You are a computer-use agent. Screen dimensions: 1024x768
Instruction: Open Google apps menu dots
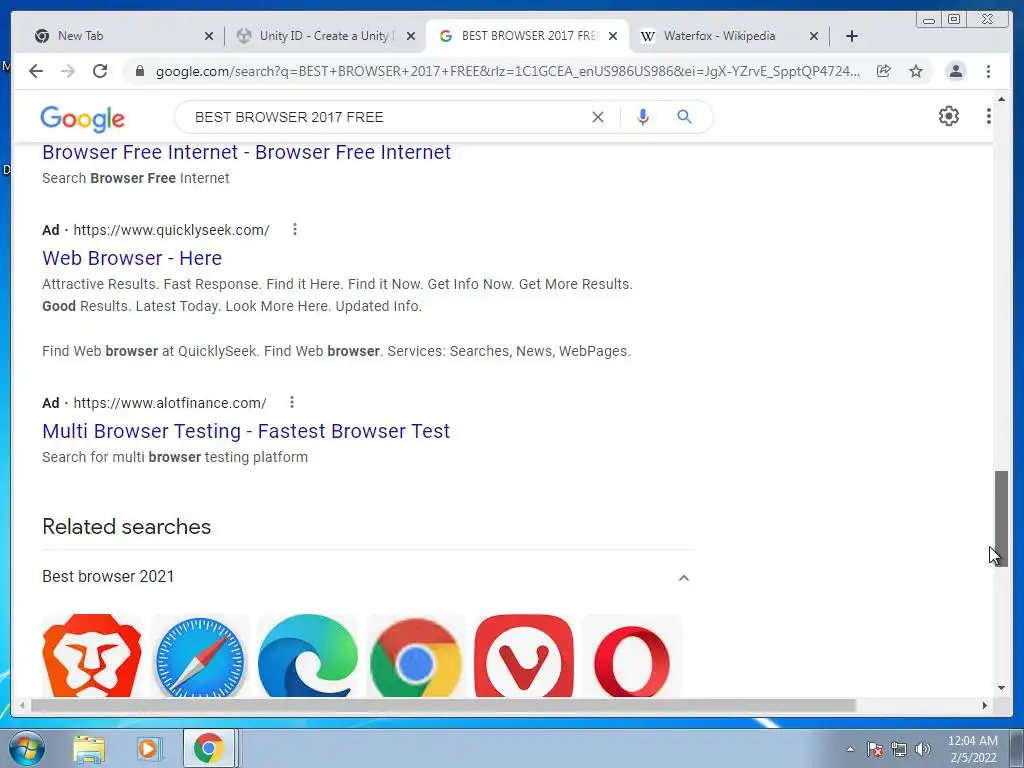989,116
